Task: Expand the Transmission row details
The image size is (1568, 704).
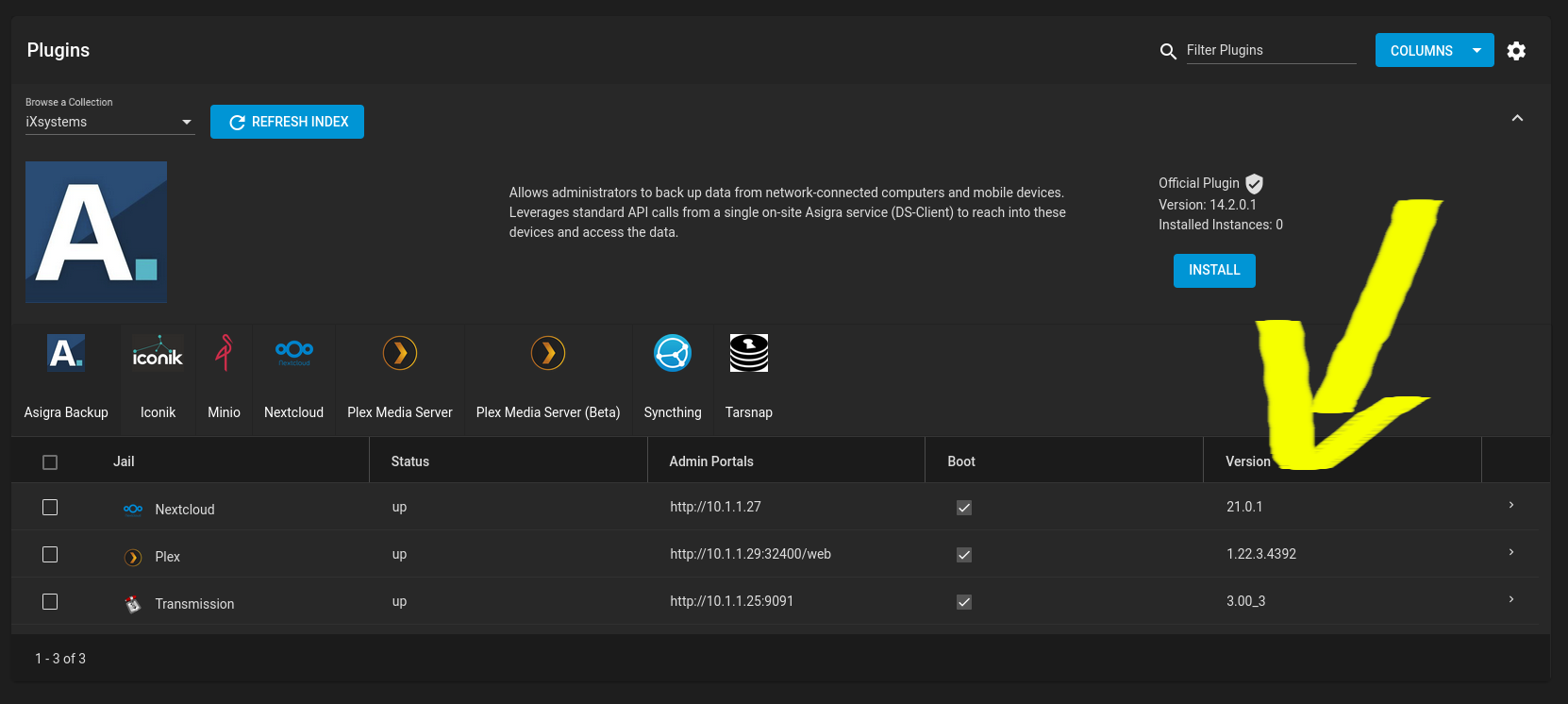Action: 1511,600
